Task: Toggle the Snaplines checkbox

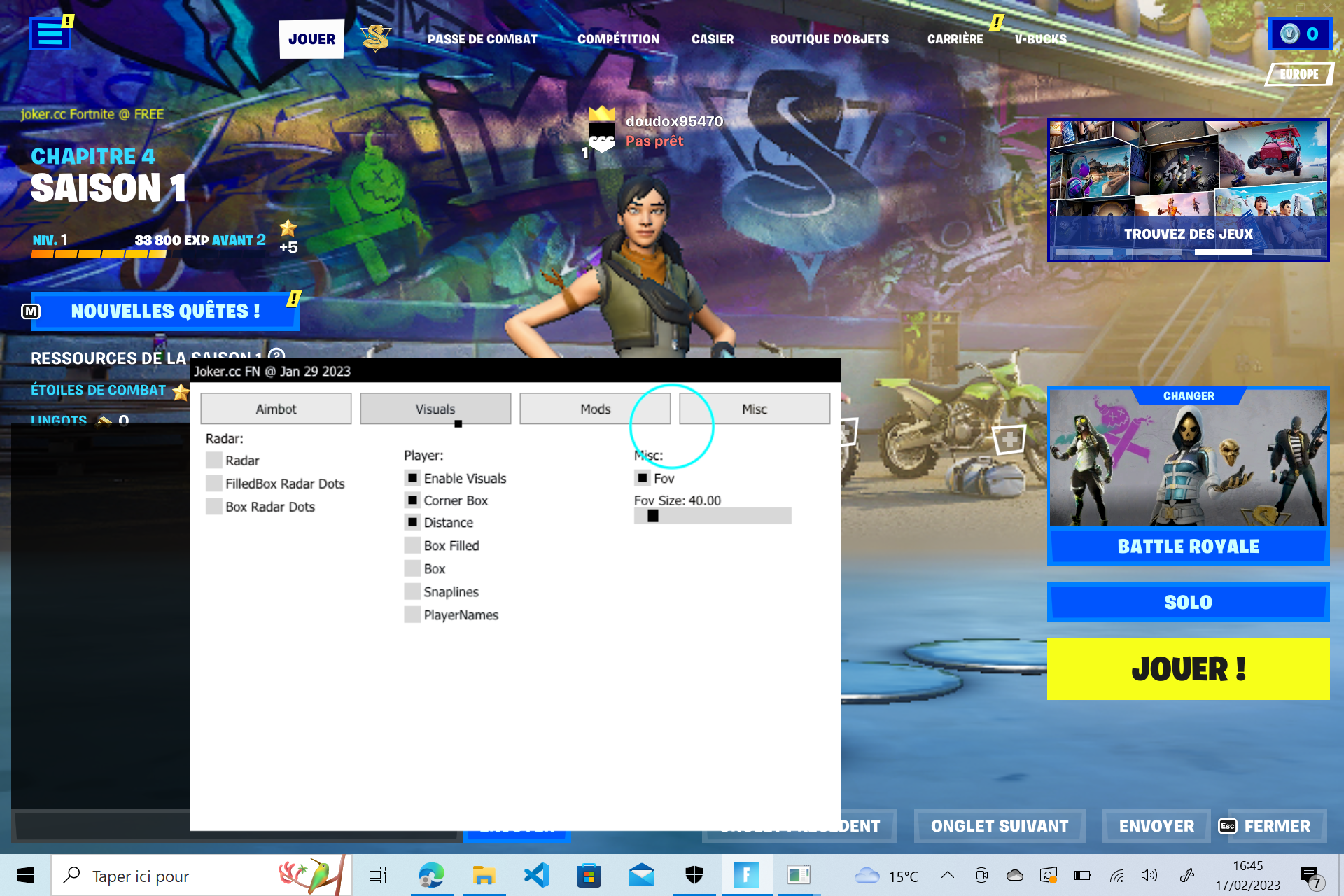Action: pyautogui.click(x=412, y=591)
